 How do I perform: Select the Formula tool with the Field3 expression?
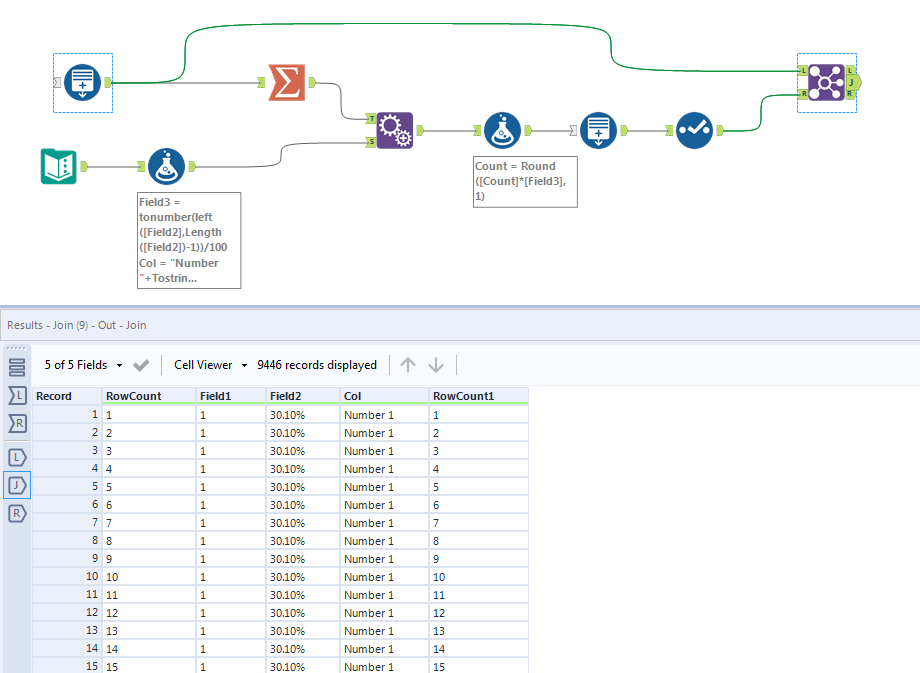(167, 166)
